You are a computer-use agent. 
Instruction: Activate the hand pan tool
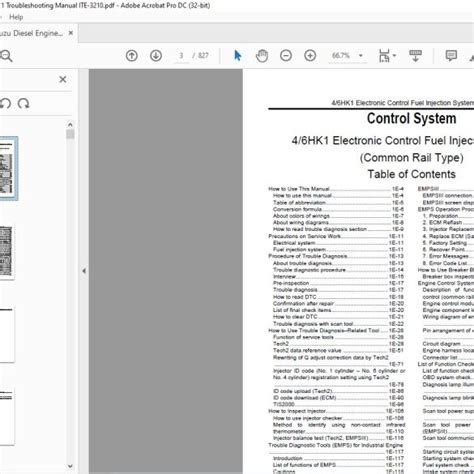pos(262,56)
